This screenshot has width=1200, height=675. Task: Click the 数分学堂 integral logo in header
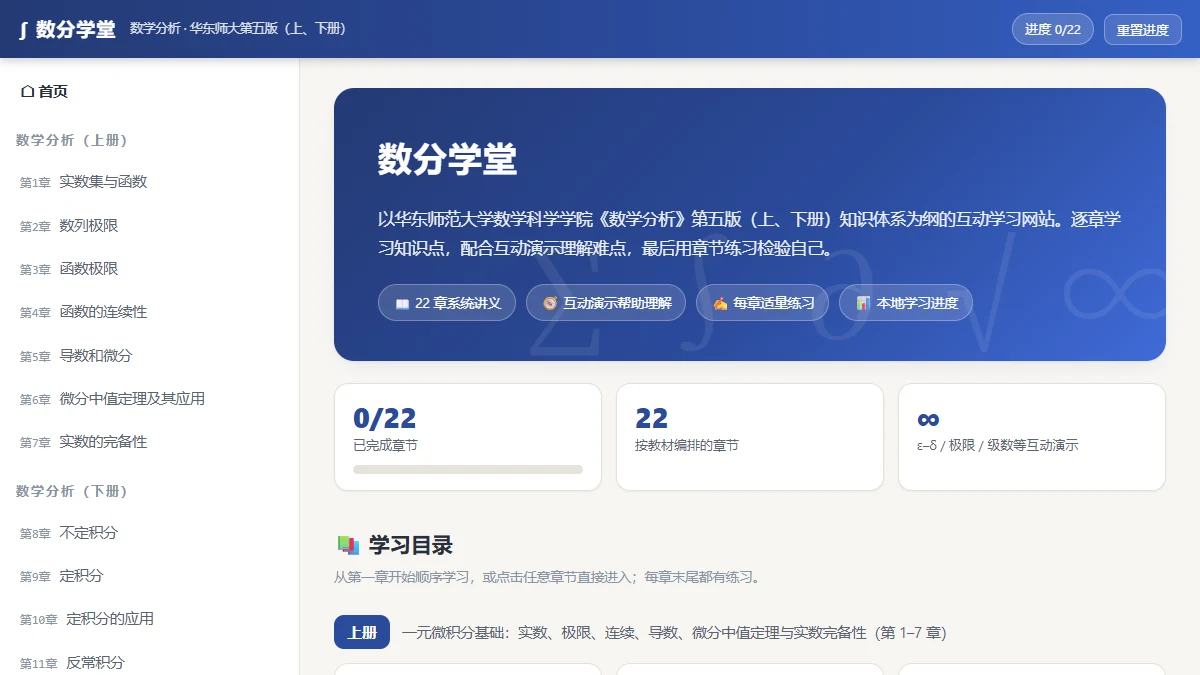(x=67, y=29)
